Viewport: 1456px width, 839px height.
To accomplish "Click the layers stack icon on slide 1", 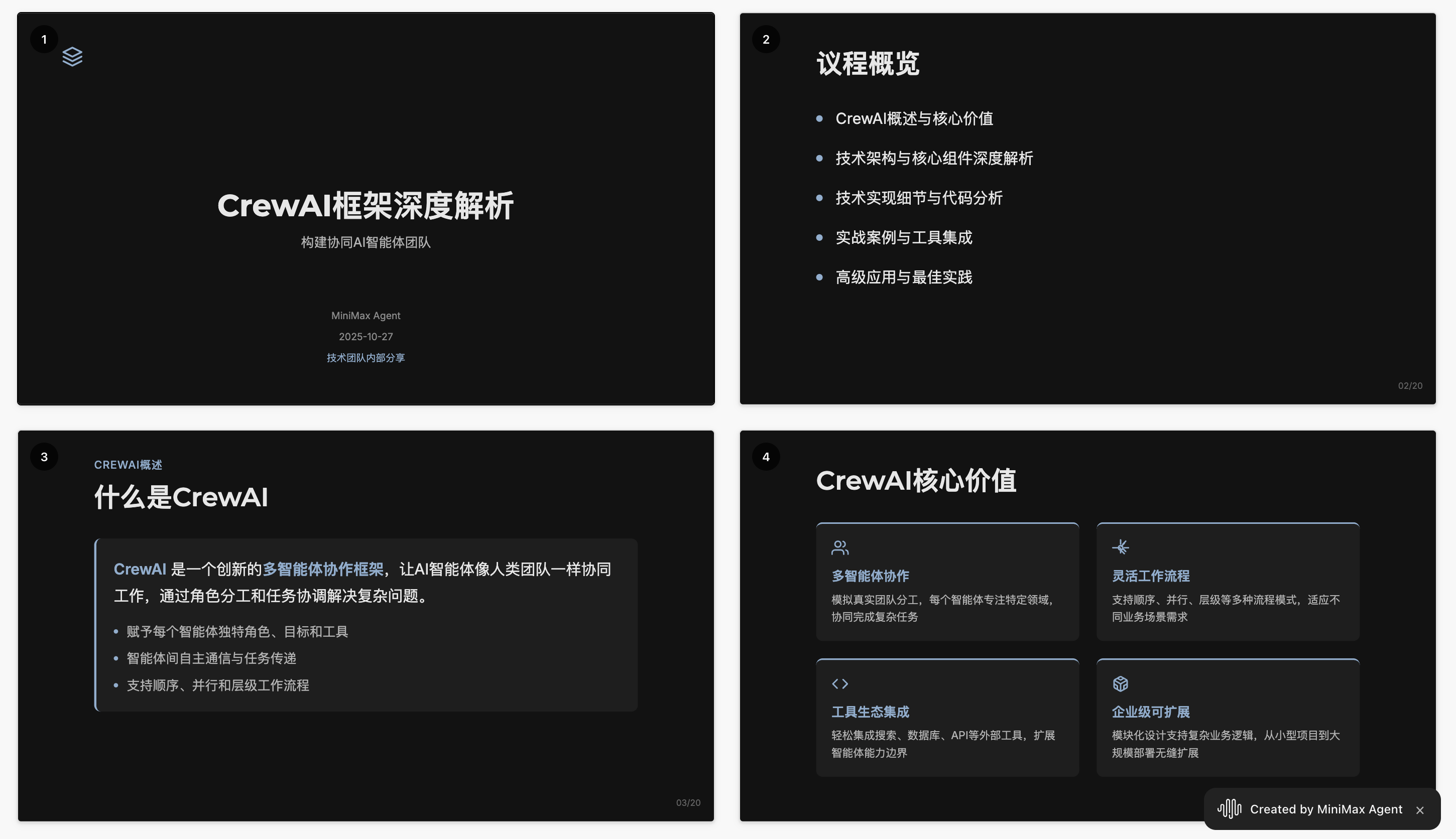I will pyautogui.click(x=72, y=57).
